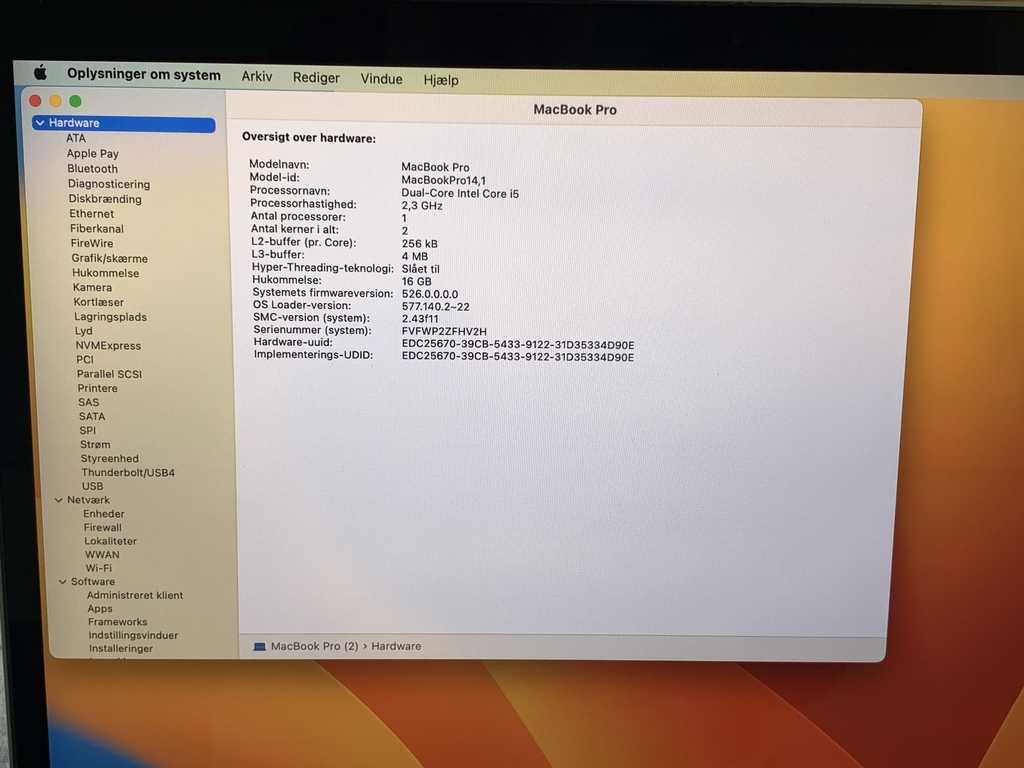The height and width of the screenshot is (768, 1024).
Task: Open the Arkiv menu
Action: 257,77
